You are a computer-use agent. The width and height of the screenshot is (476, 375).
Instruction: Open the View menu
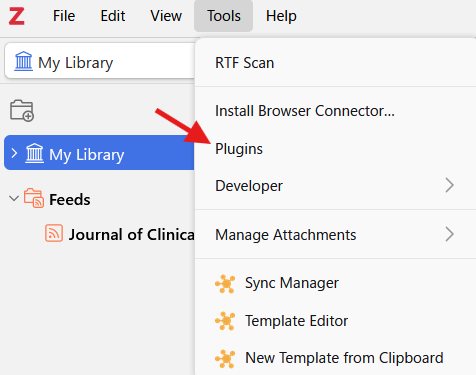166,16
